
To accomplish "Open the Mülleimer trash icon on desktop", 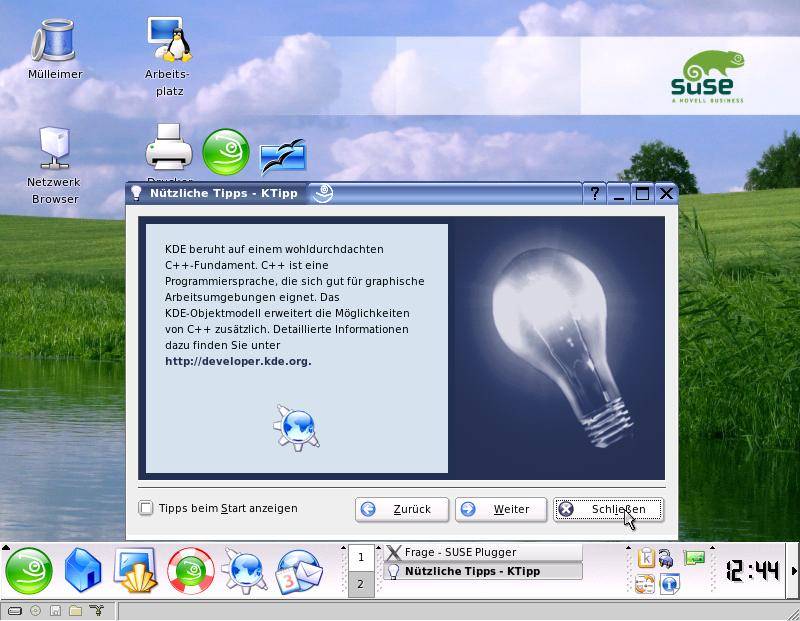I will point(54,41).
